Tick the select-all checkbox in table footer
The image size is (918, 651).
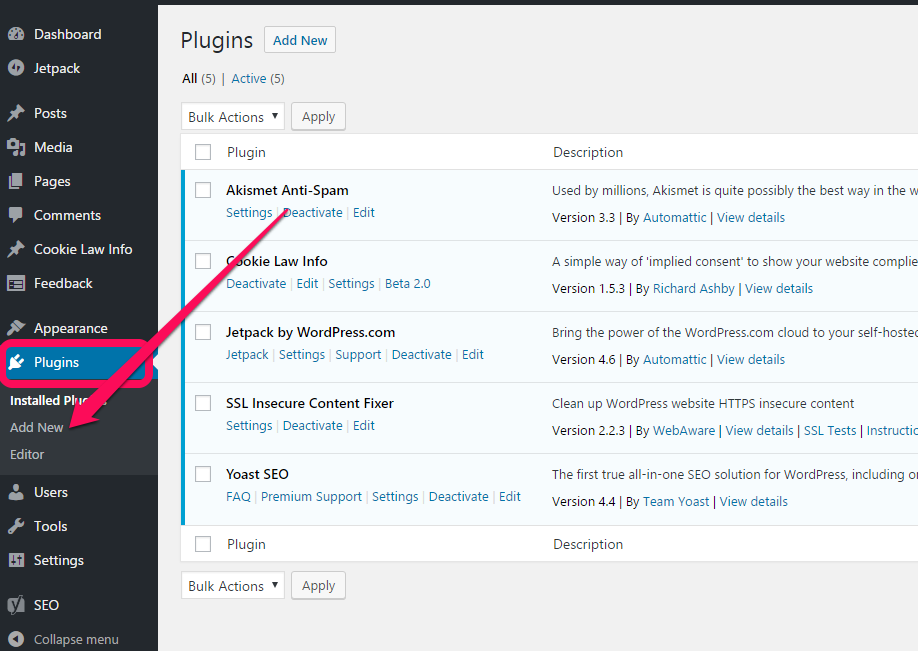203,544
